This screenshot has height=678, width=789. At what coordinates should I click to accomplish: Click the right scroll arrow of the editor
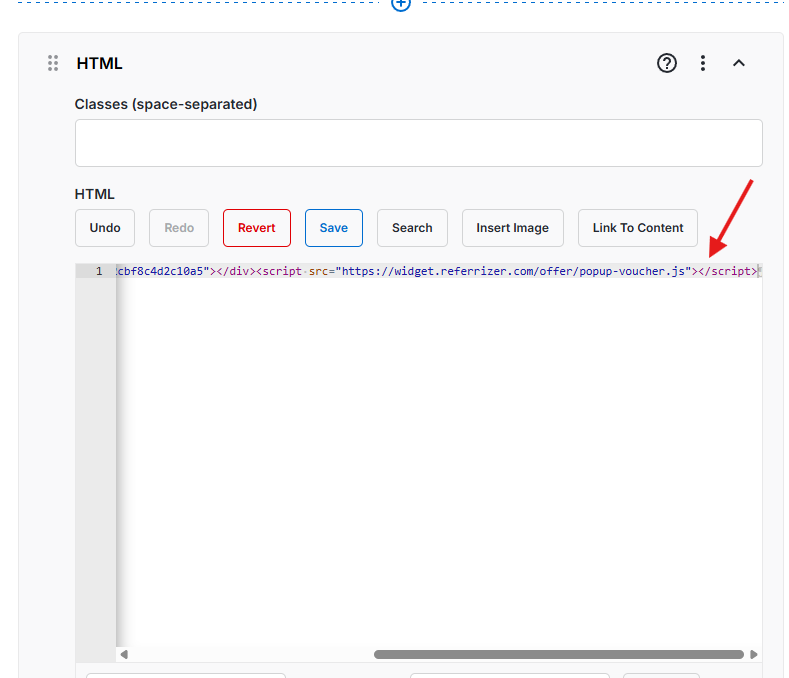(x=753, y=655)
